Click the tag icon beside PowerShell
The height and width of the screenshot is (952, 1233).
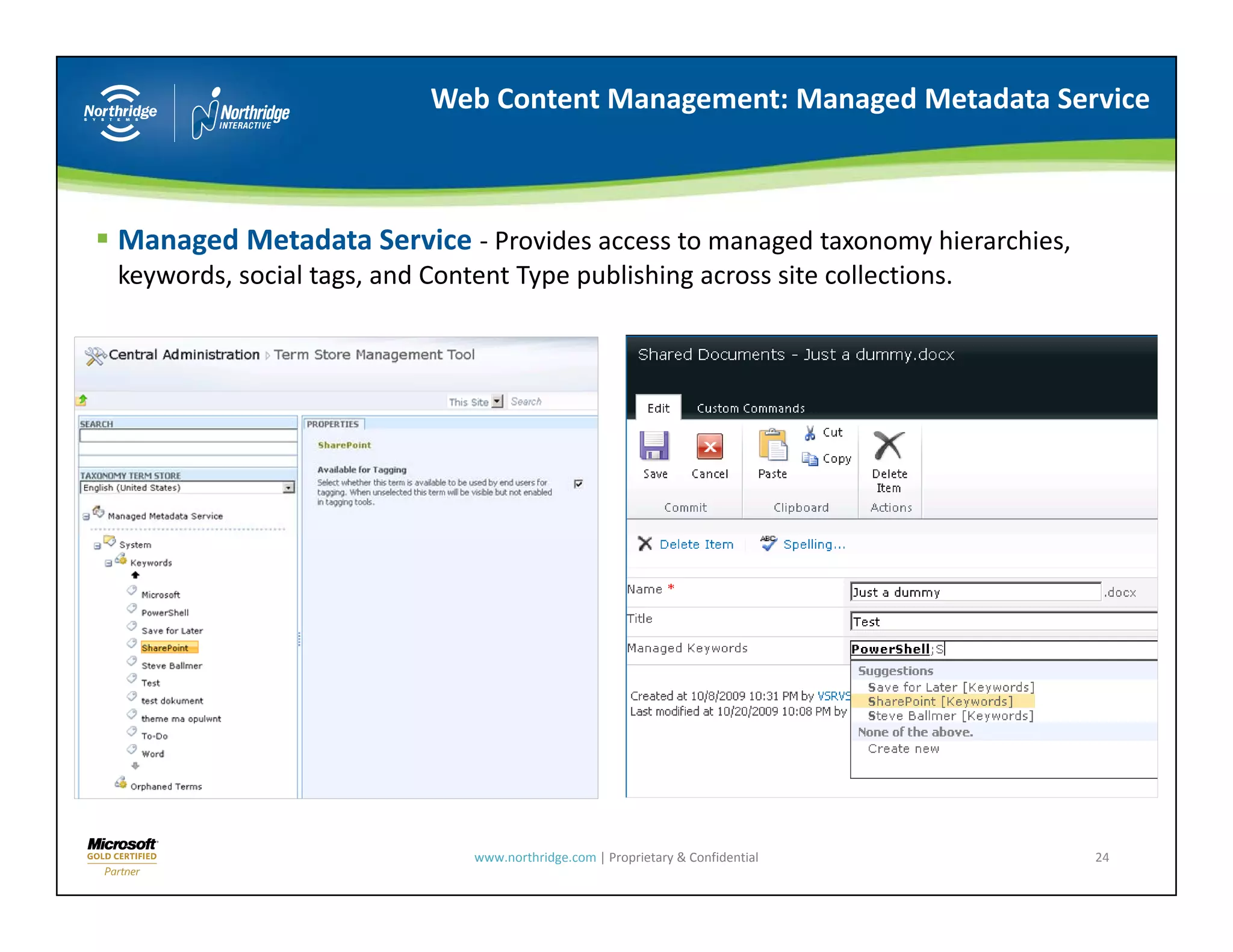[x=132, y=608]
